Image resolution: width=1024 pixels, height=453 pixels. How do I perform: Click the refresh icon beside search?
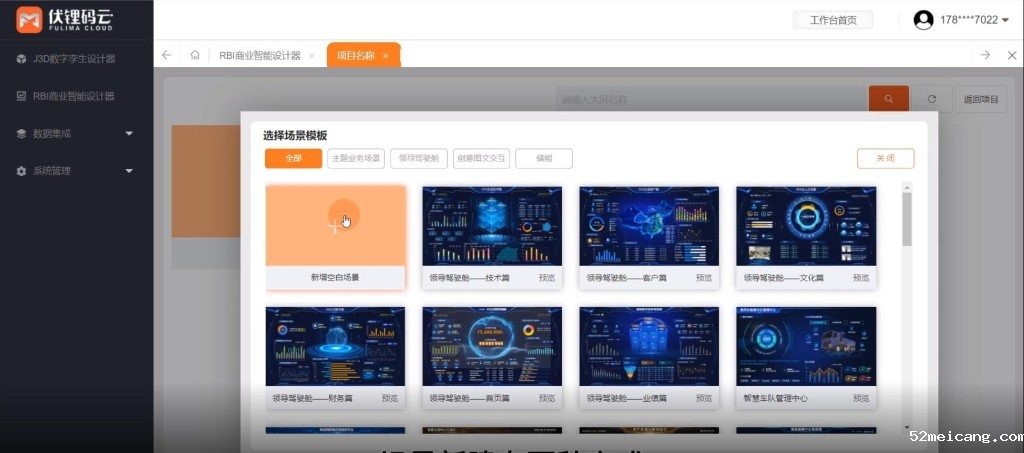pyautogui.click(x=932, y=98)
